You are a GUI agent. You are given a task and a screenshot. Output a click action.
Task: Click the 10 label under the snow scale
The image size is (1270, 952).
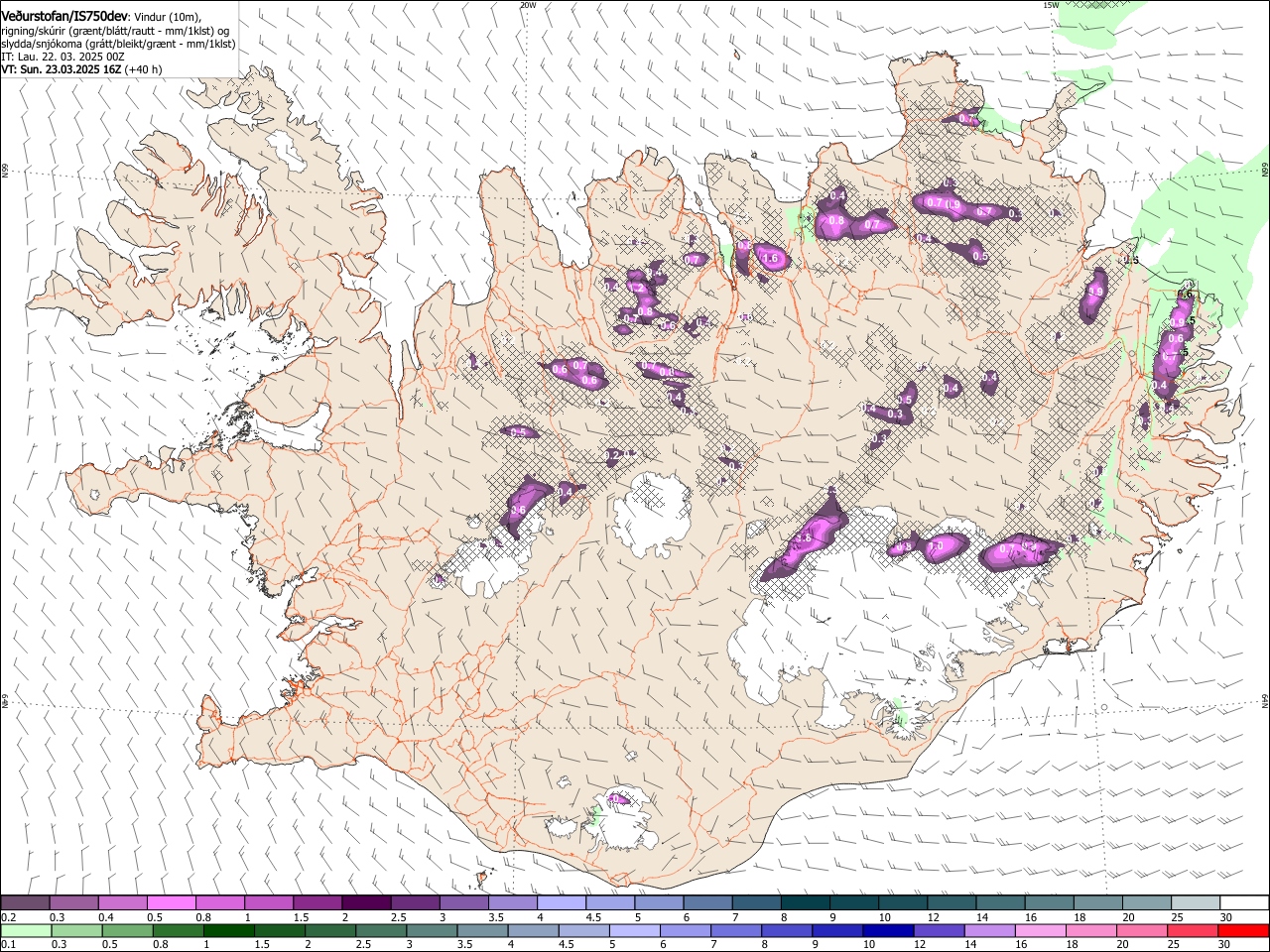point(884,916)
